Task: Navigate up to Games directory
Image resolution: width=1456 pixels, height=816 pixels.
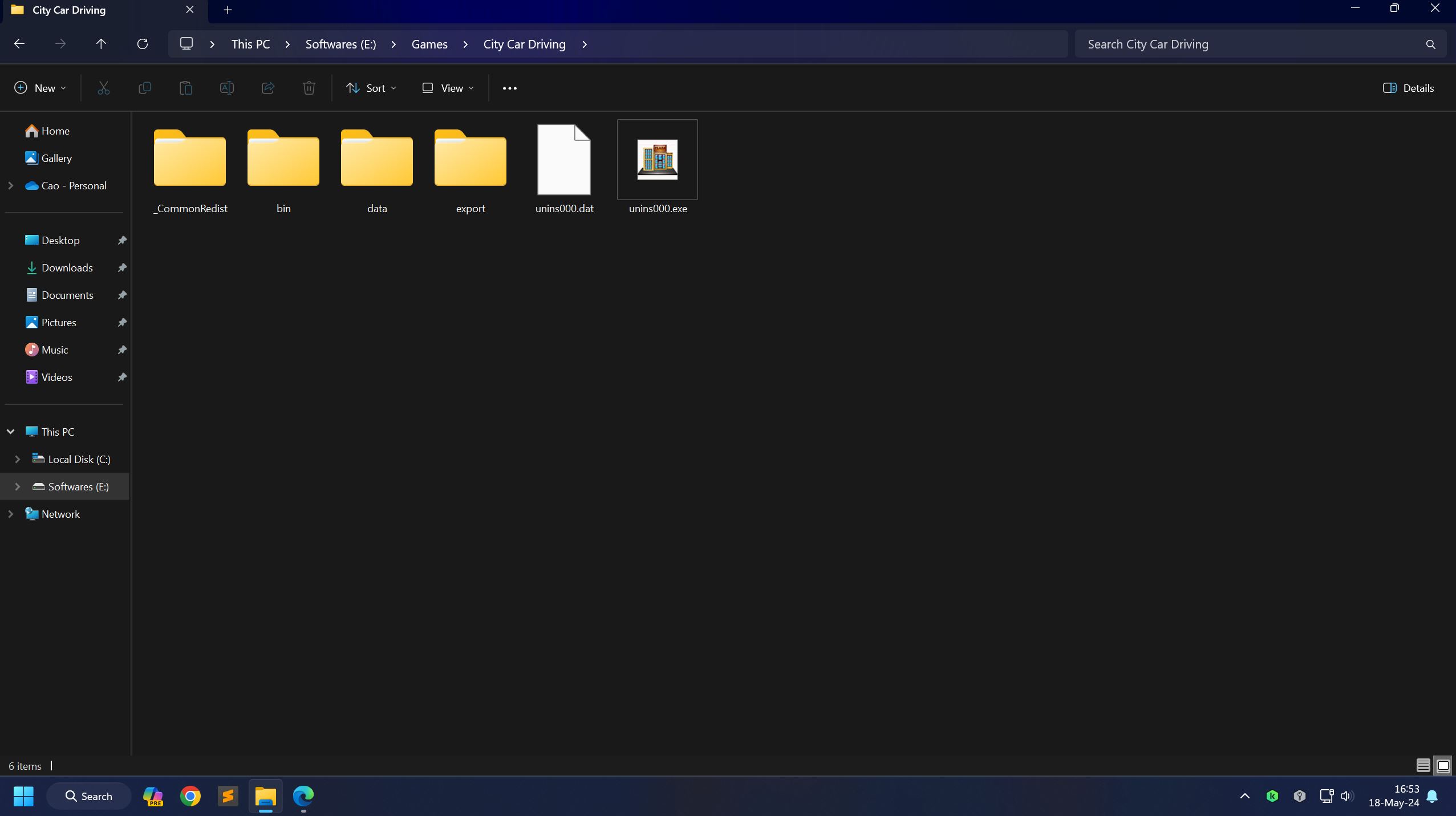Action: coord(429,44)
